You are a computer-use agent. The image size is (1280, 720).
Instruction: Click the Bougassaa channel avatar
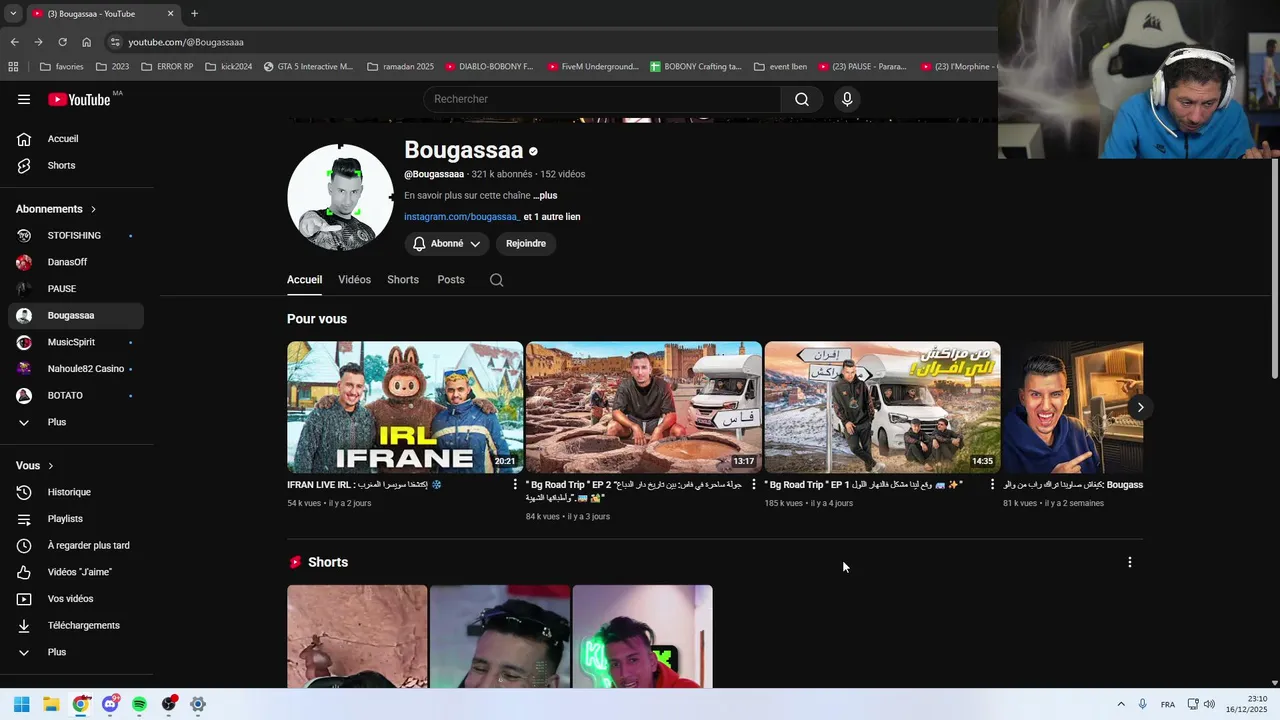(340, 197)
